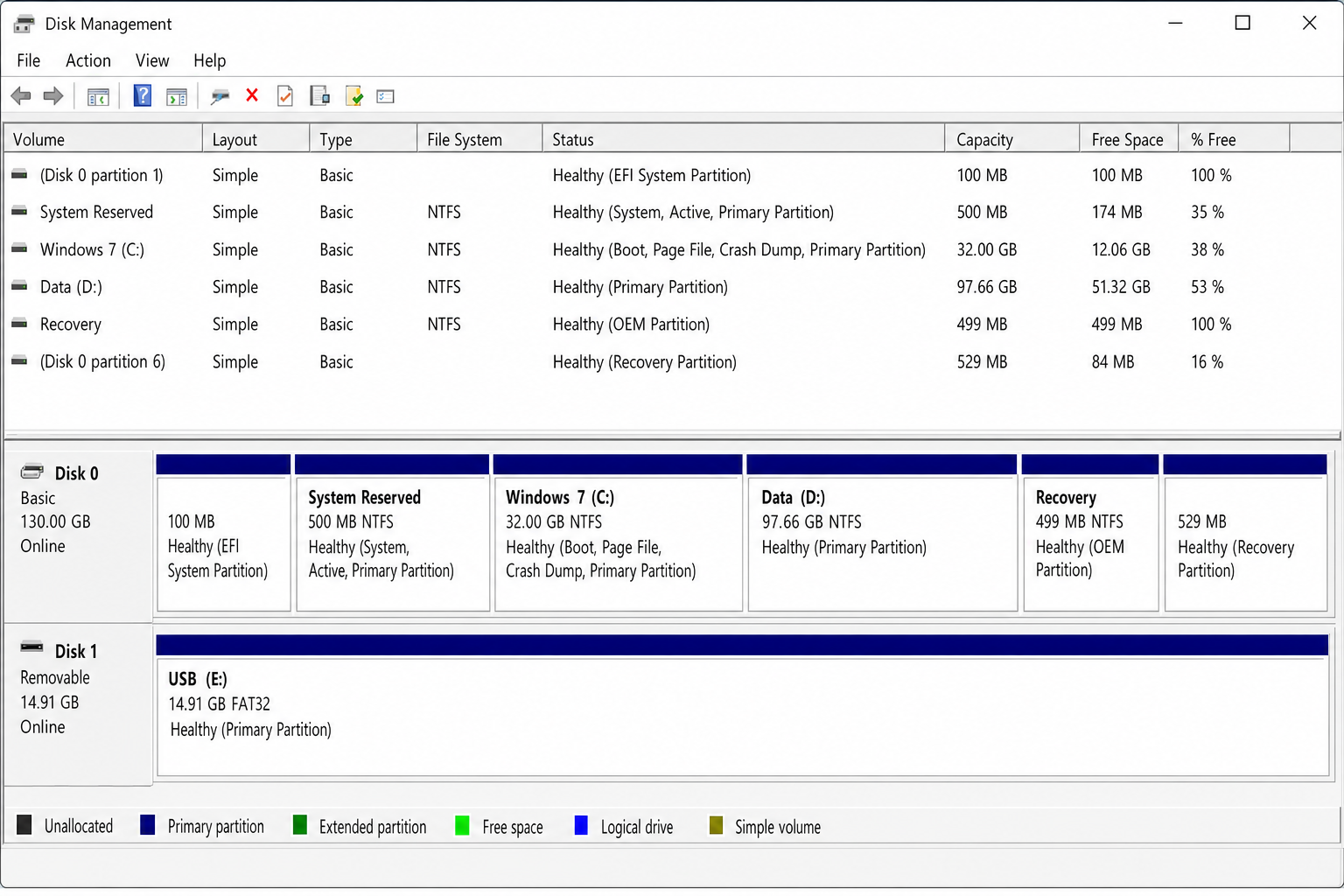Select the Windows 7 (C:) partition block
Viewport: 1344px width, 896px height.
pos(618,533)
